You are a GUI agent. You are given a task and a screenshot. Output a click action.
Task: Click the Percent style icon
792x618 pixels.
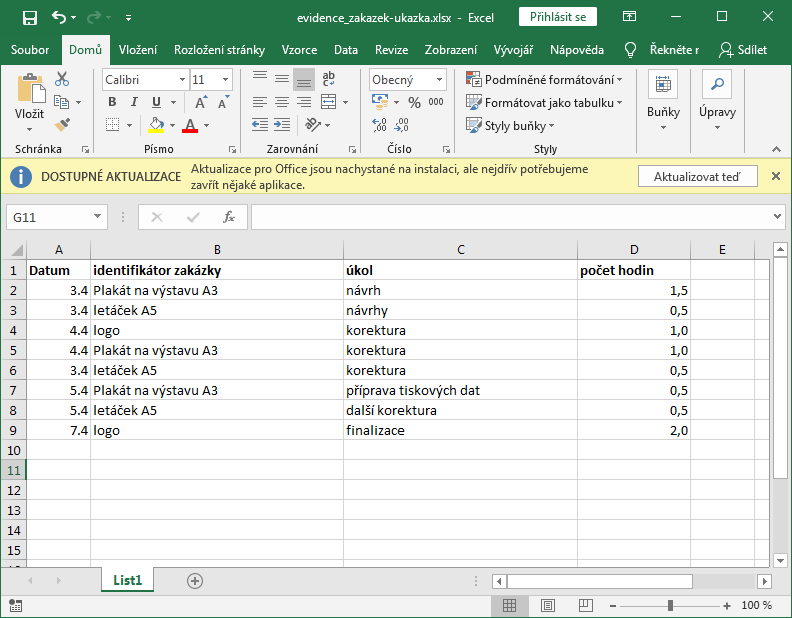point(413,102)
